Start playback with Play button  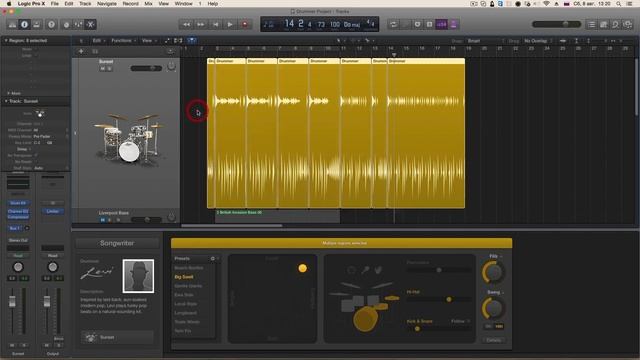pyautogui.click(x=230, y=24)
